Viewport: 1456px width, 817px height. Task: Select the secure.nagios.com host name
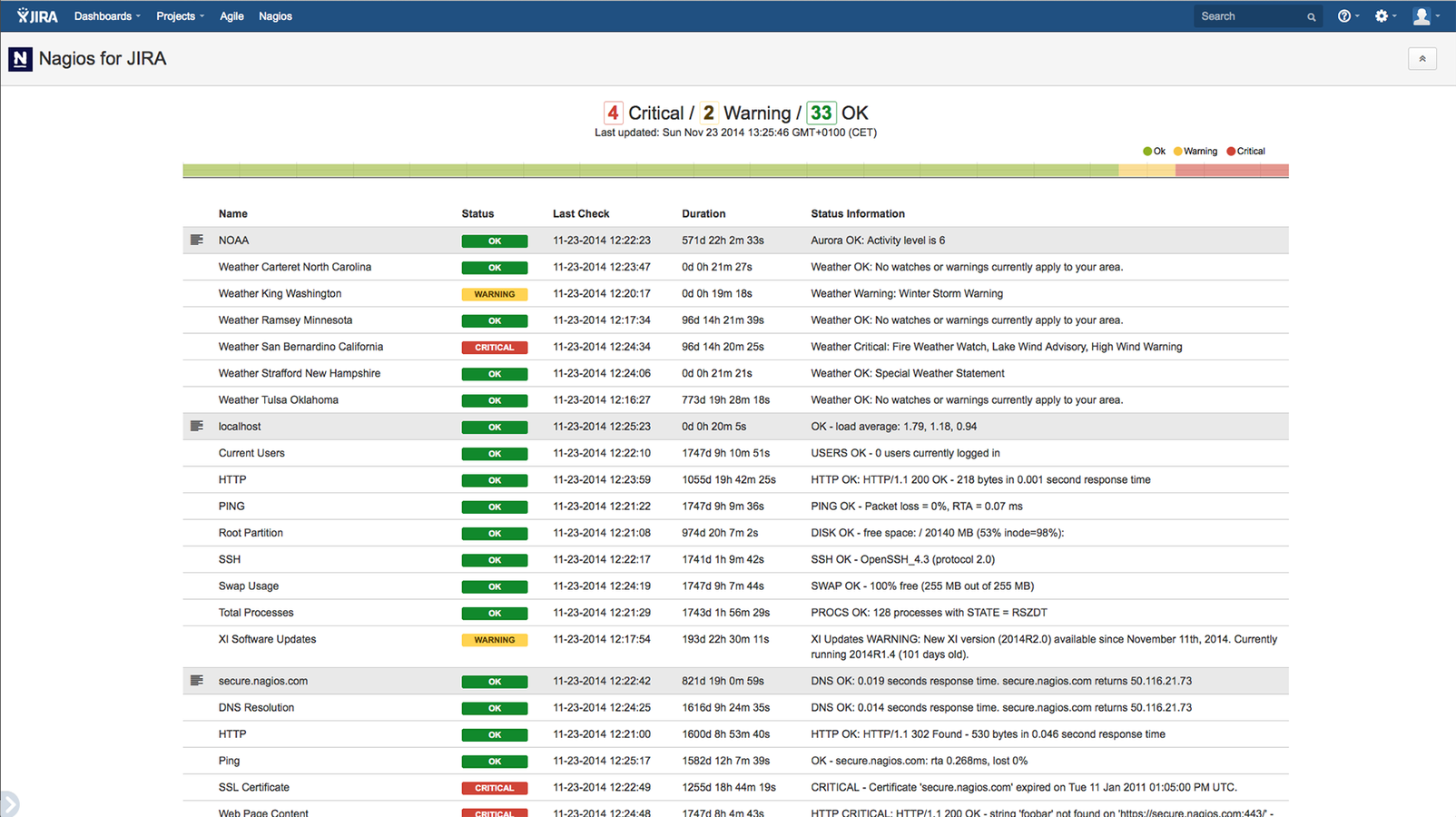[263, 681]
